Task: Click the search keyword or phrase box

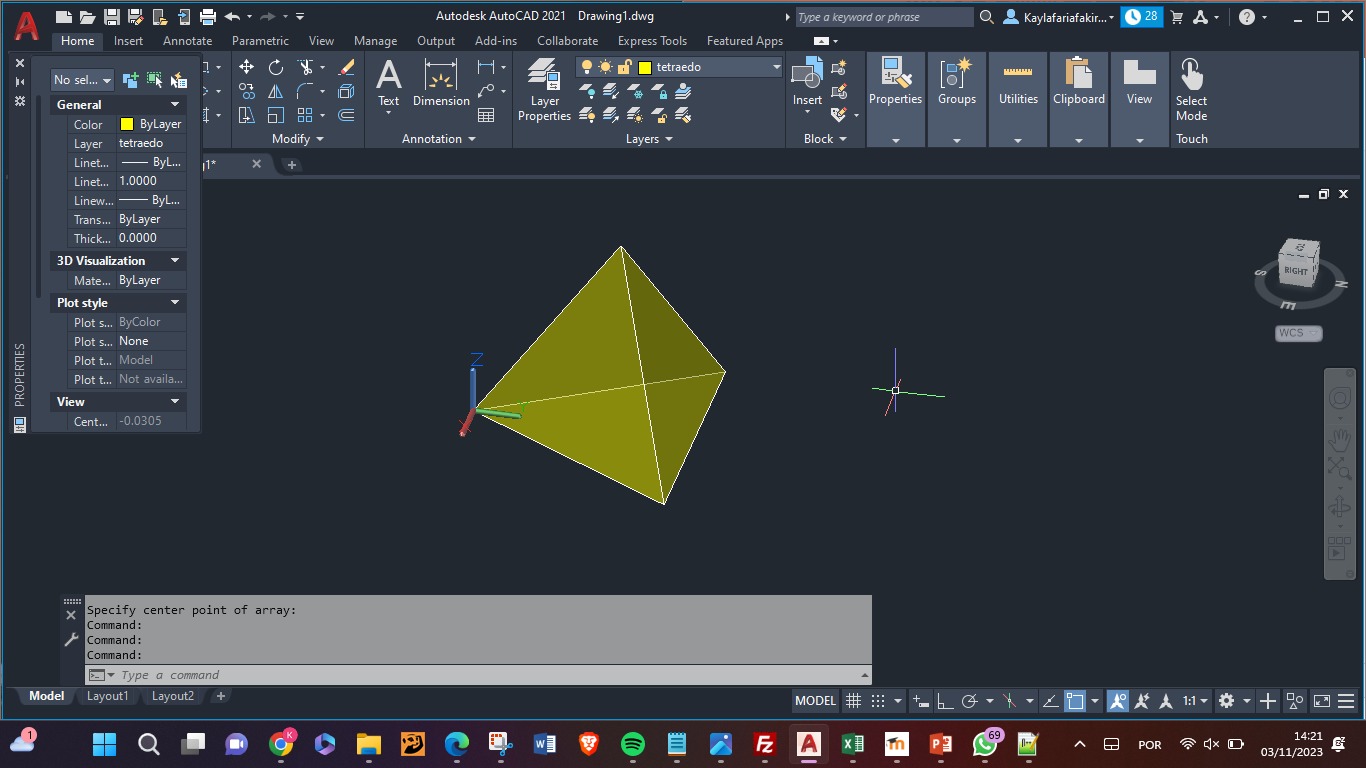Action: 884,17
